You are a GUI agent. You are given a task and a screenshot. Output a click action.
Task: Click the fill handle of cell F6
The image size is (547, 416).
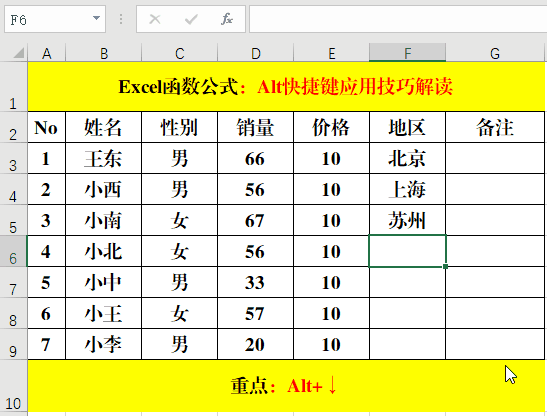(x=445, y=267)
